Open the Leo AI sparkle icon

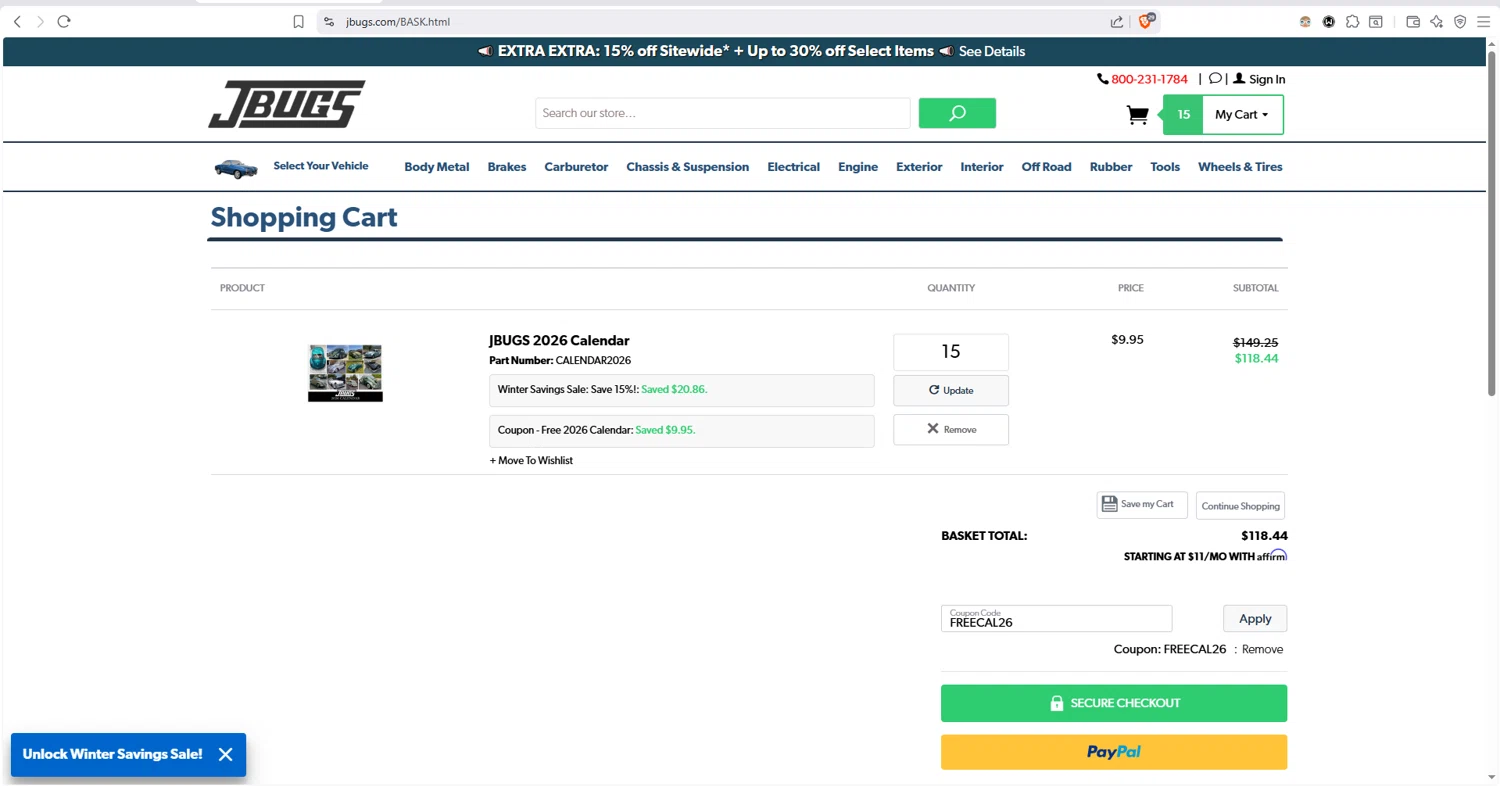pos(1436,21)
